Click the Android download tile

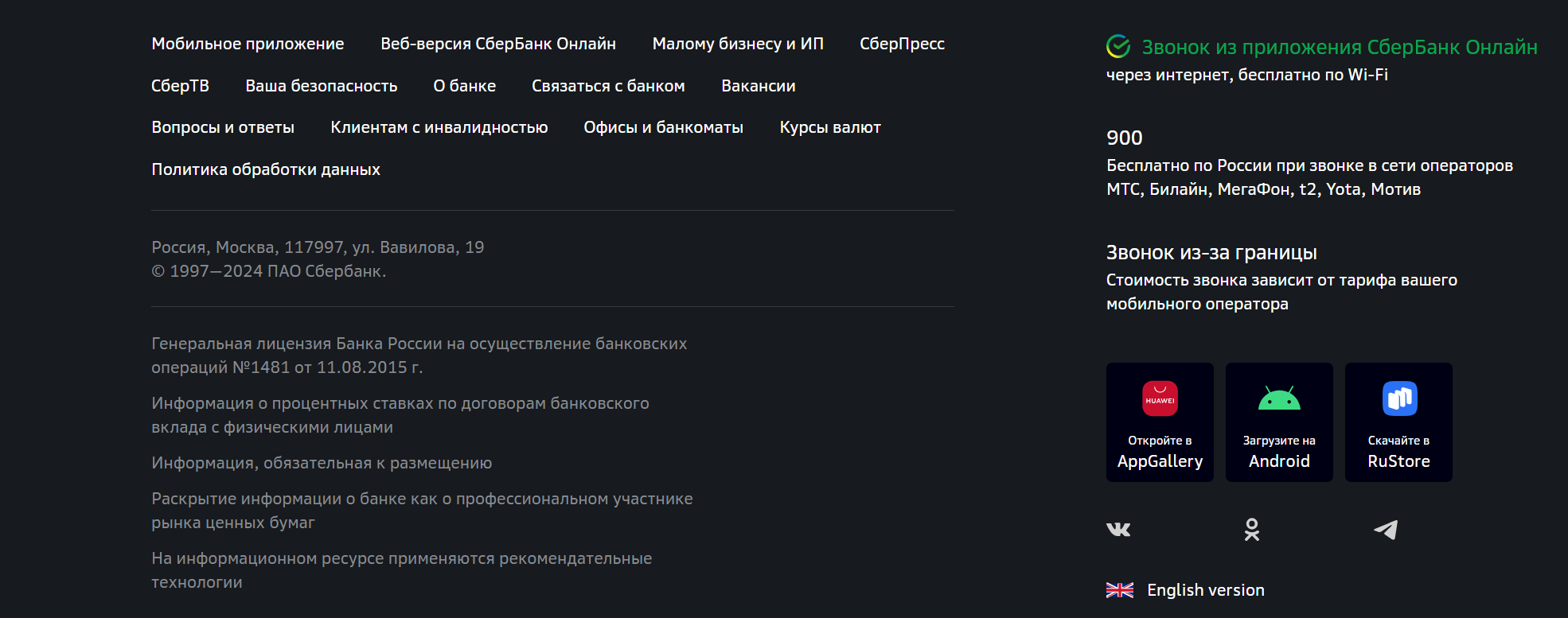(1279, 422)
